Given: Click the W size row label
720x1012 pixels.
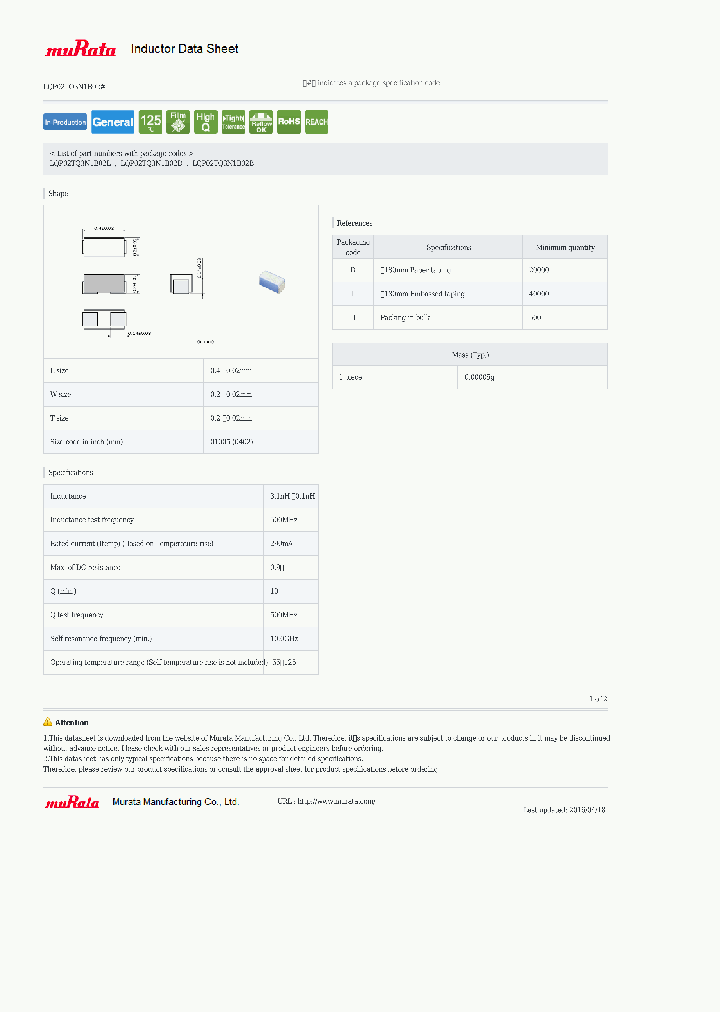Looking at the screenshot, I should [61, 394].
